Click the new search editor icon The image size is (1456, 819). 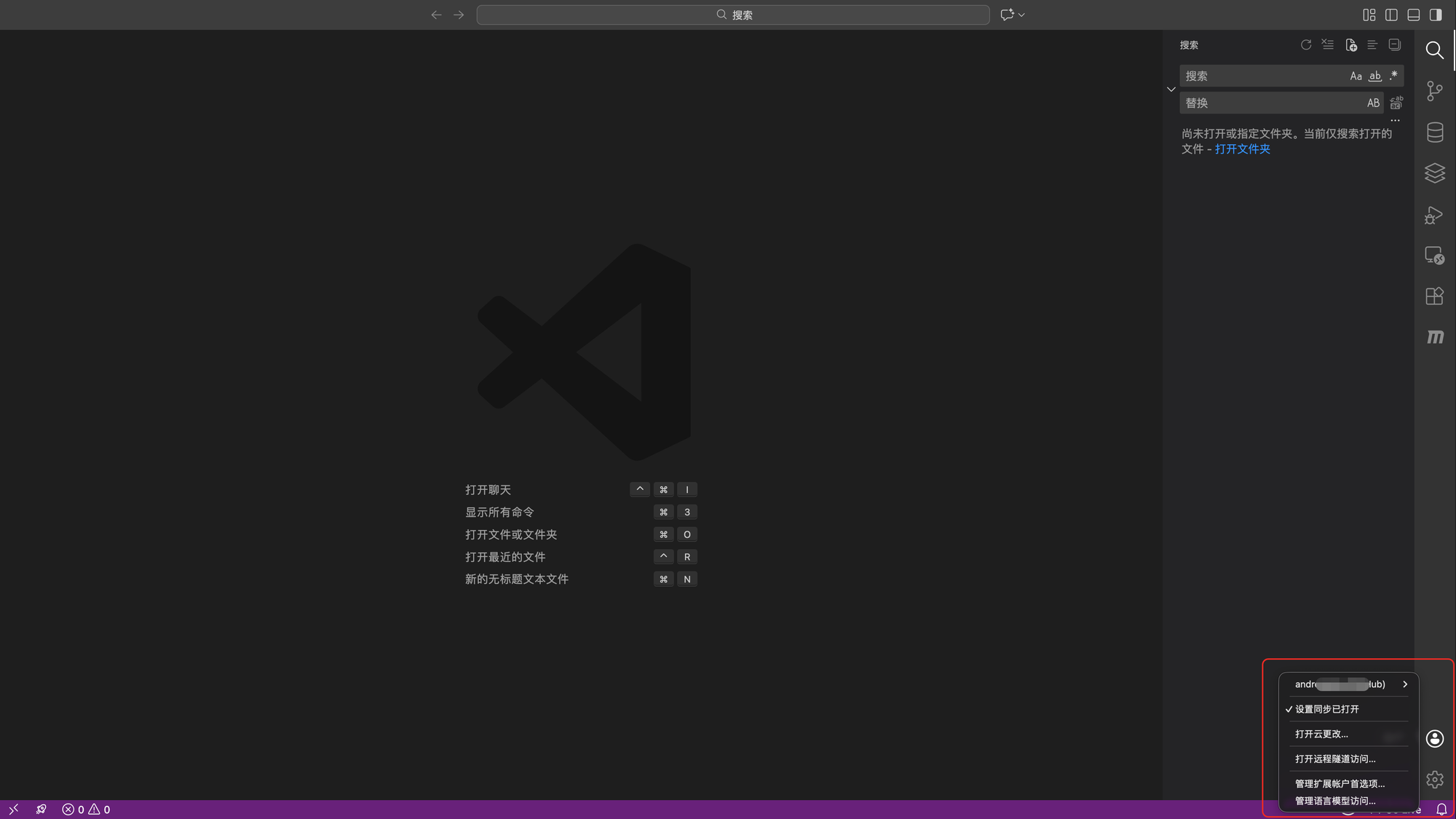pyautogui.click(x=1350, y=45)
